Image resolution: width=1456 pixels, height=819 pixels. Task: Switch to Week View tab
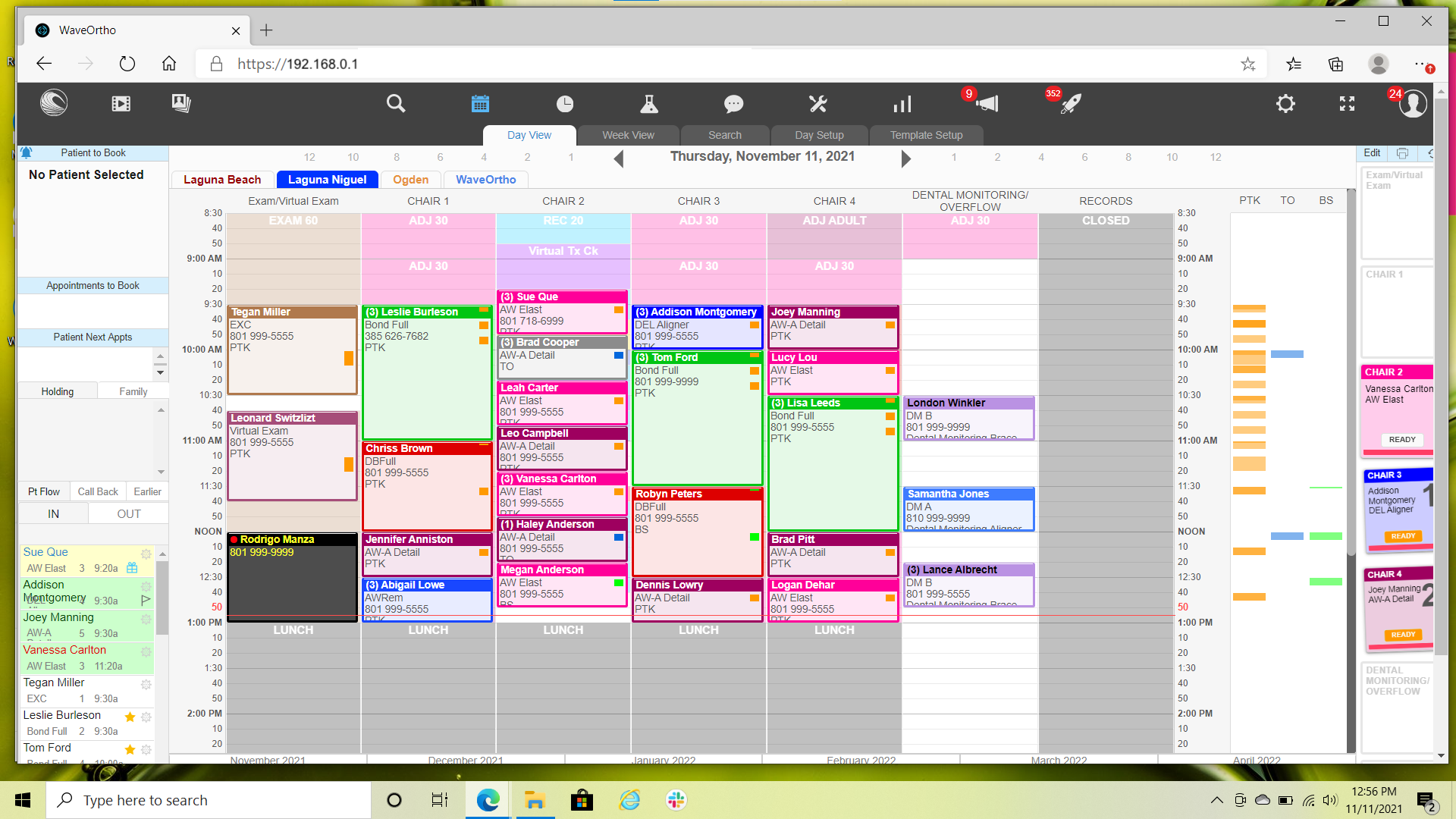point(628,135)
